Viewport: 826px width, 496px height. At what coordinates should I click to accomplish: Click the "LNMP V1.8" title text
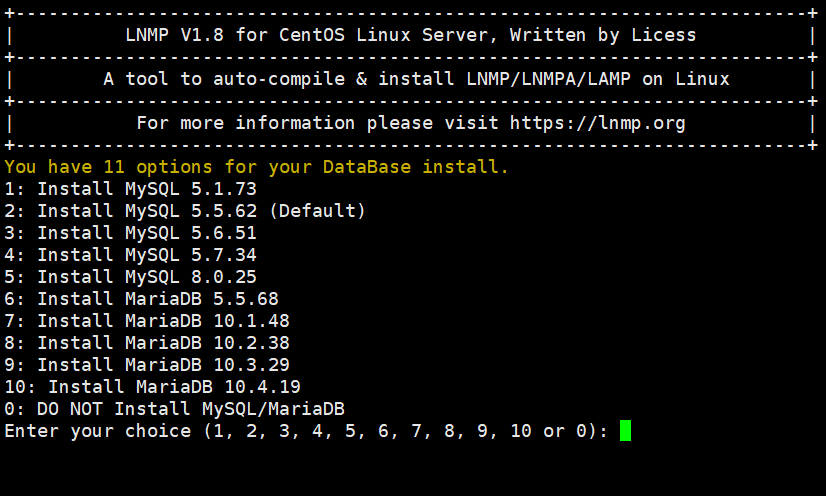click(x=174, y=35)
